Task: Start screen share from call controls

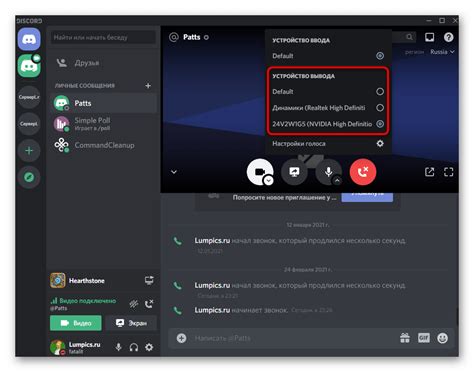Action: (294, 172)
